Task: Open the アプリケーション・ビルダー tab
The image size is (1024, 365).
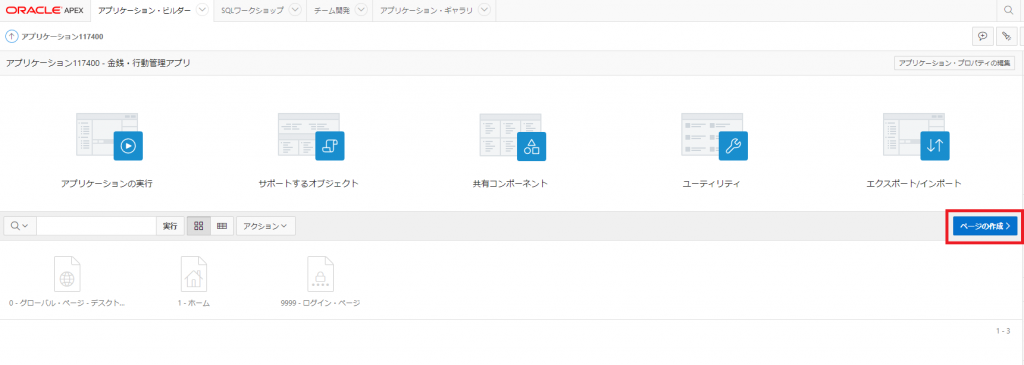Action: coord(143,10)
